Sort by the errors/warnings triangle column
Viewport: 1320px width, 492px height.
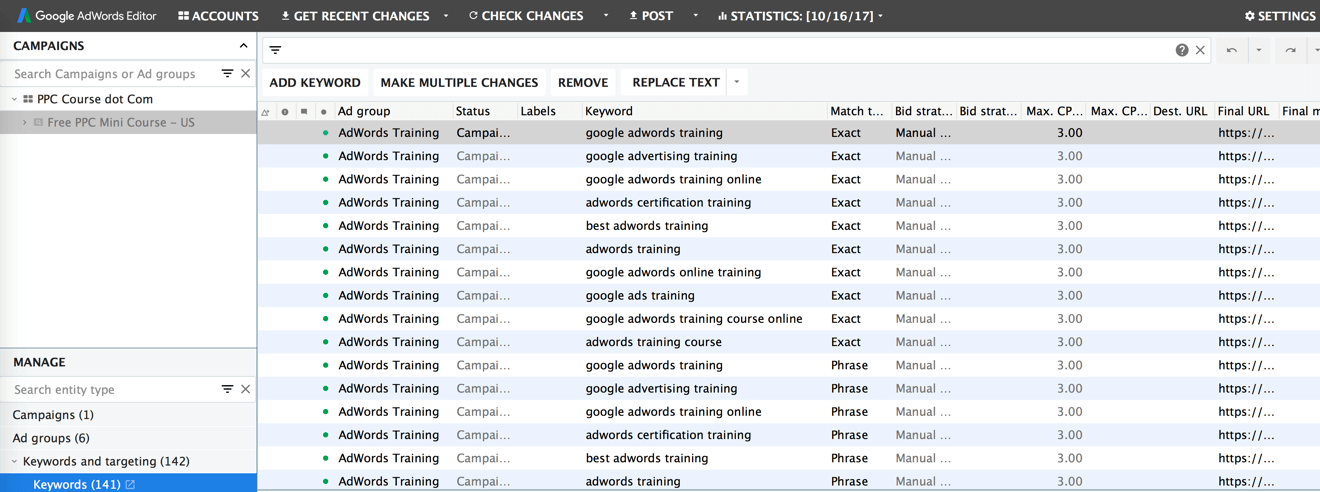point(266,112)
